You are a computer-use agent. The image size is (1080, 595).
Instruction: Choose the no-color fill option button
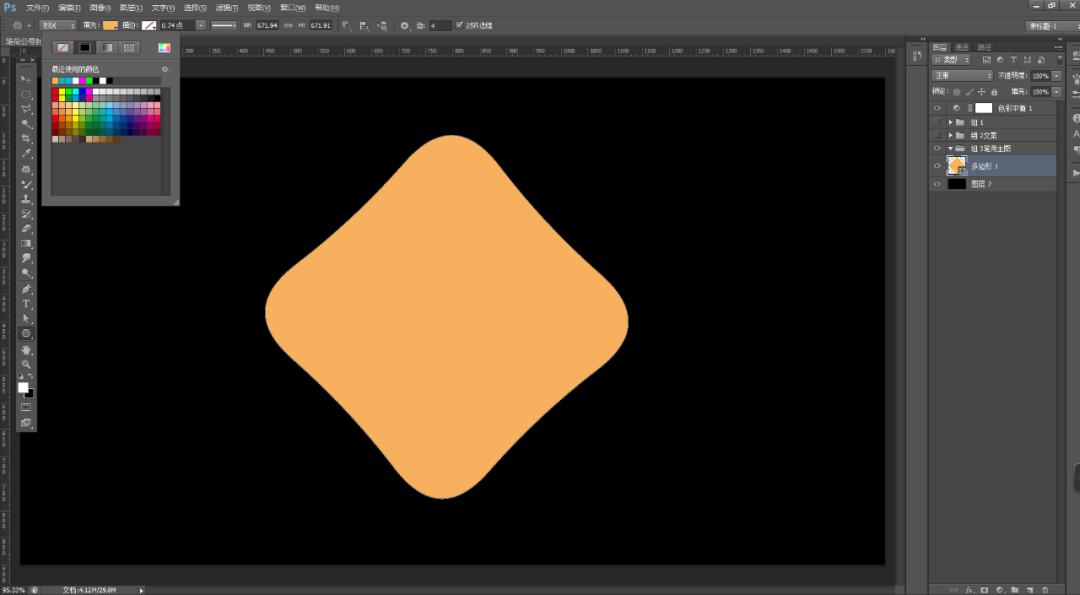(x=63, y=47)
